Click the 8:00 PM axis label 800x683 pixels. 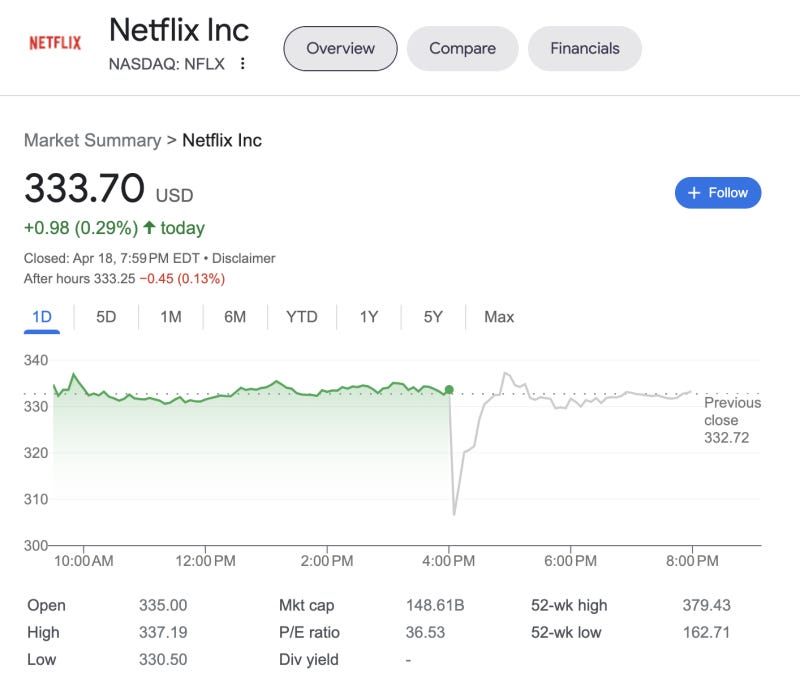click(x=692, y=561)
